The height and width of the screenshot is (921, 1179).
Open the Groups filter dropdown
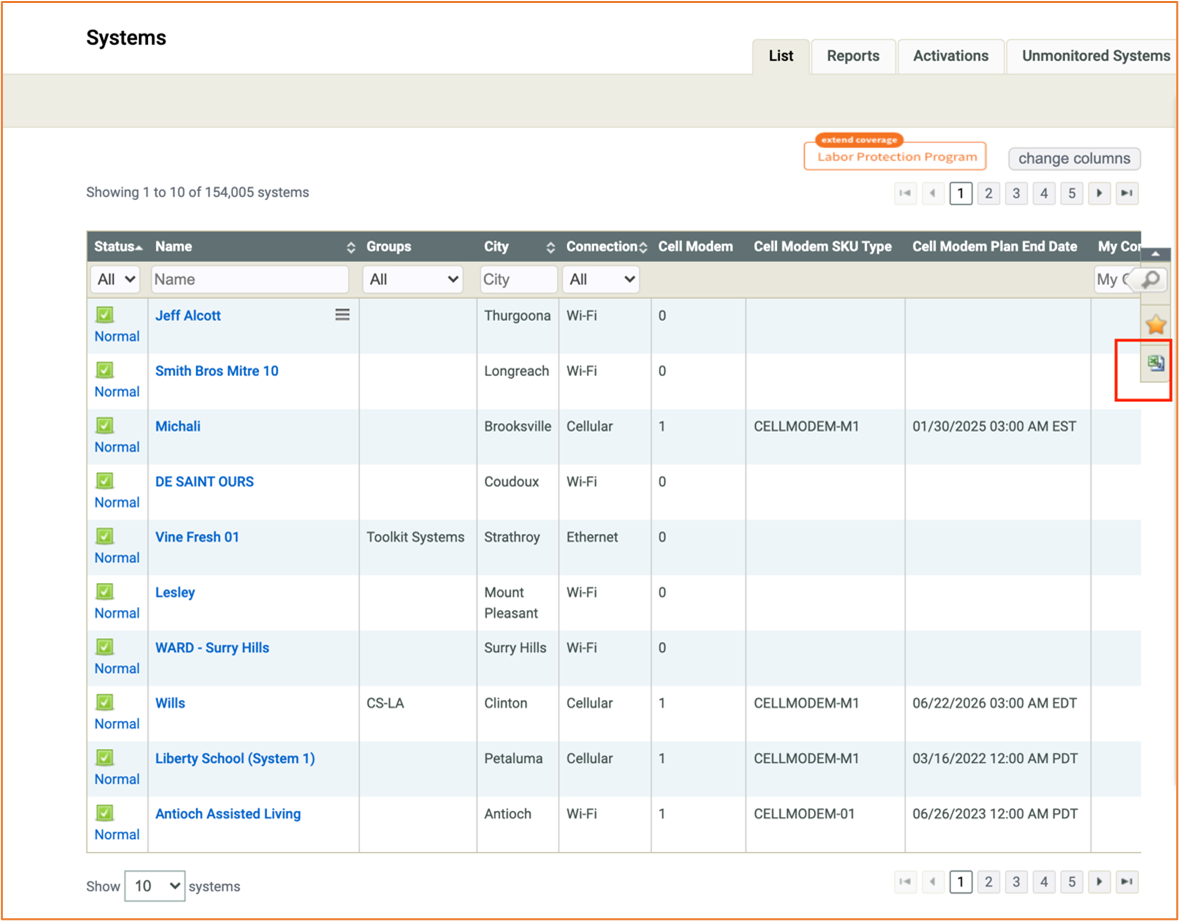point(413,280)
